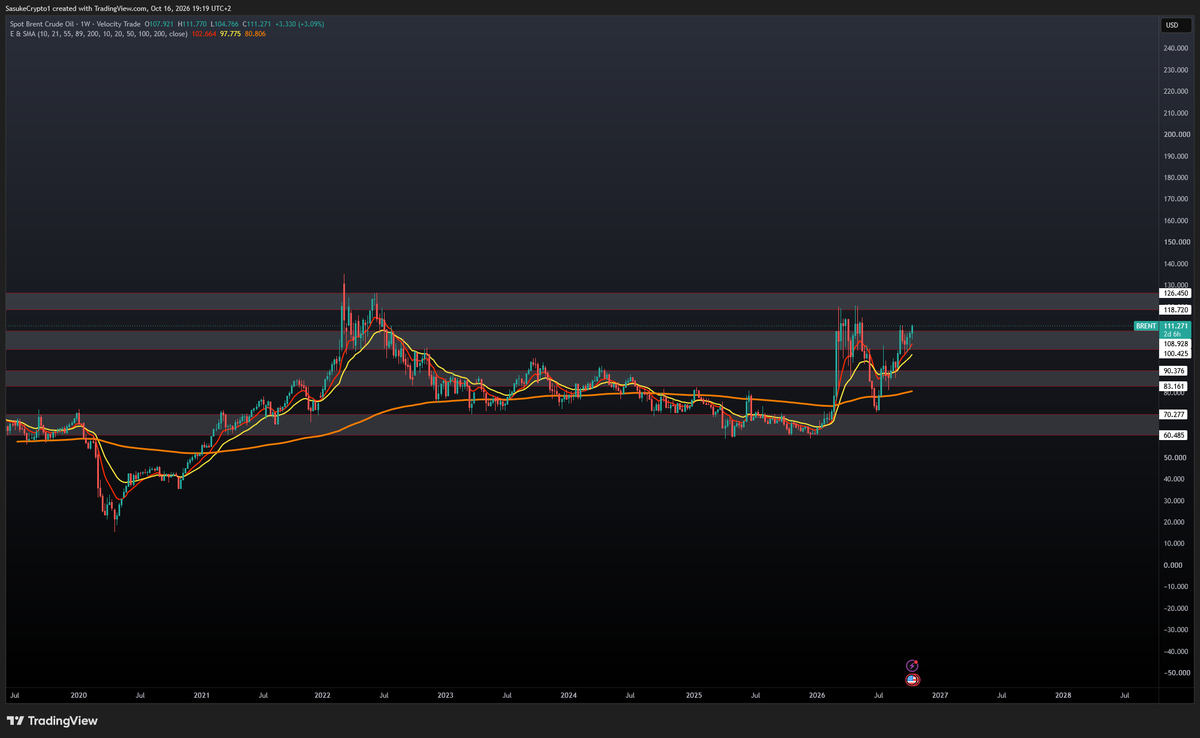This screenshot has width=1200, height=738.
Task: Click the 108.928 price level label
Action: [1176, 343]
